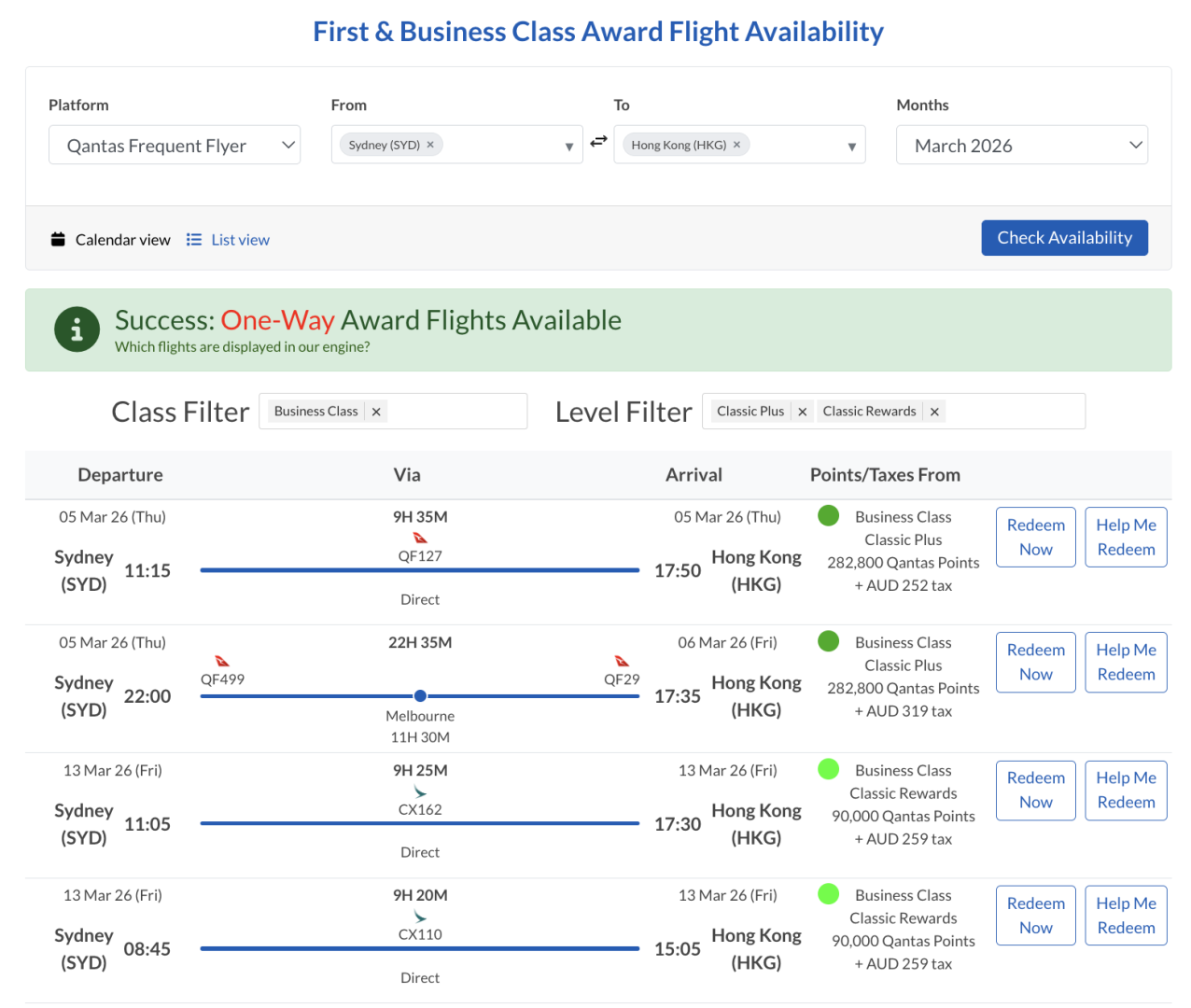Image resolution: width=1191 pixels, height=1008 pixels.
Task: Click the Melbourne stopover dot on the route line
Action: (420, 695)
